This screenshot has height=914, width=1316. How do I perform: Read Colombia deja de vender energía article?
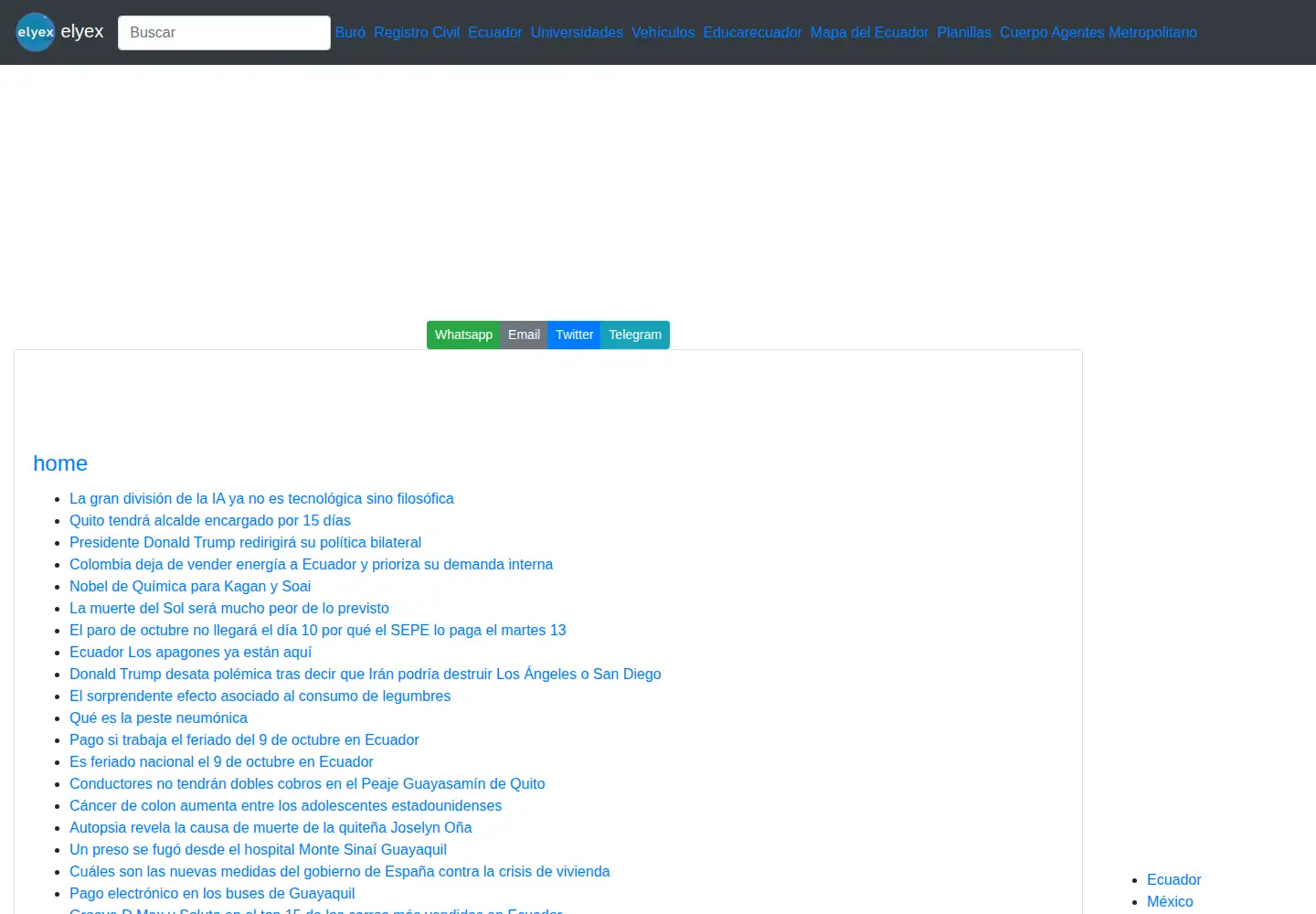pos(311,564)
